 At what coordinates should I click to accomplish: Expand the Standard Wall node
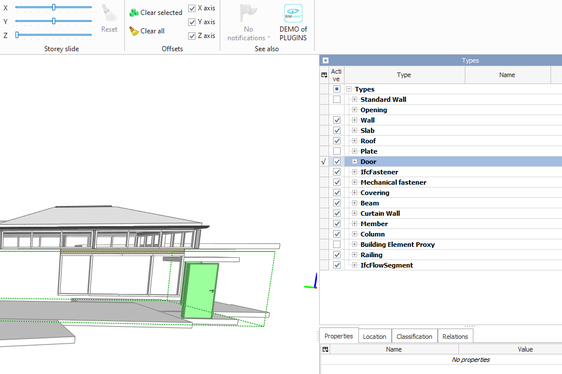(x=354, y=99)
